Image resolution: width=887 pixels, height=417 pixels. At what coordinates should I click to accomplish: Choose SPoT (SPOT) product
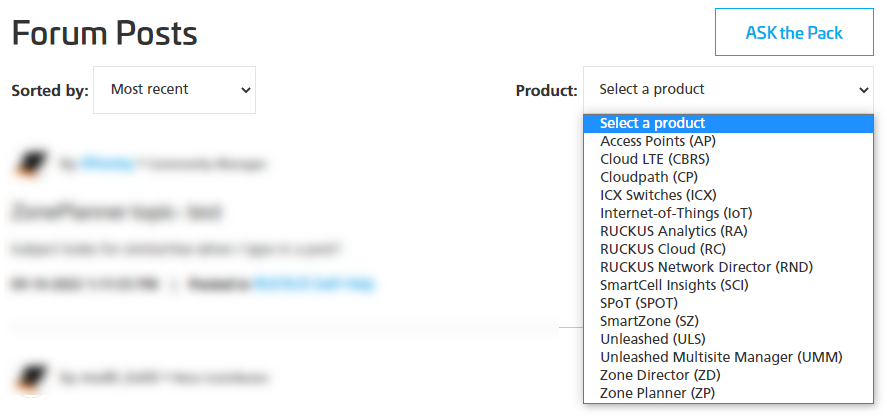click(729, 303)
